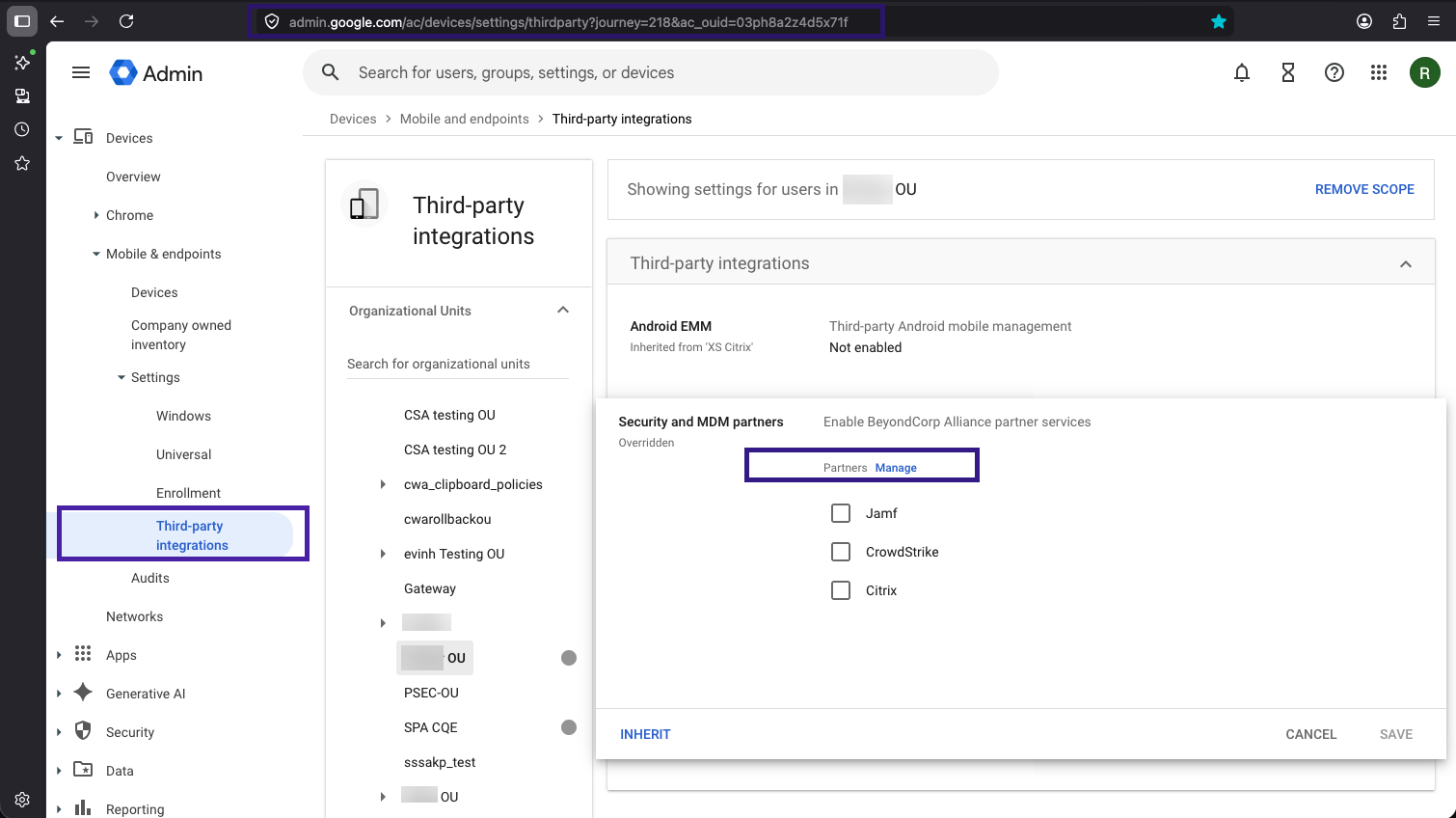Collapse the Devices nav section
This screenshot has height=818, width=1456.
point(59,138)
